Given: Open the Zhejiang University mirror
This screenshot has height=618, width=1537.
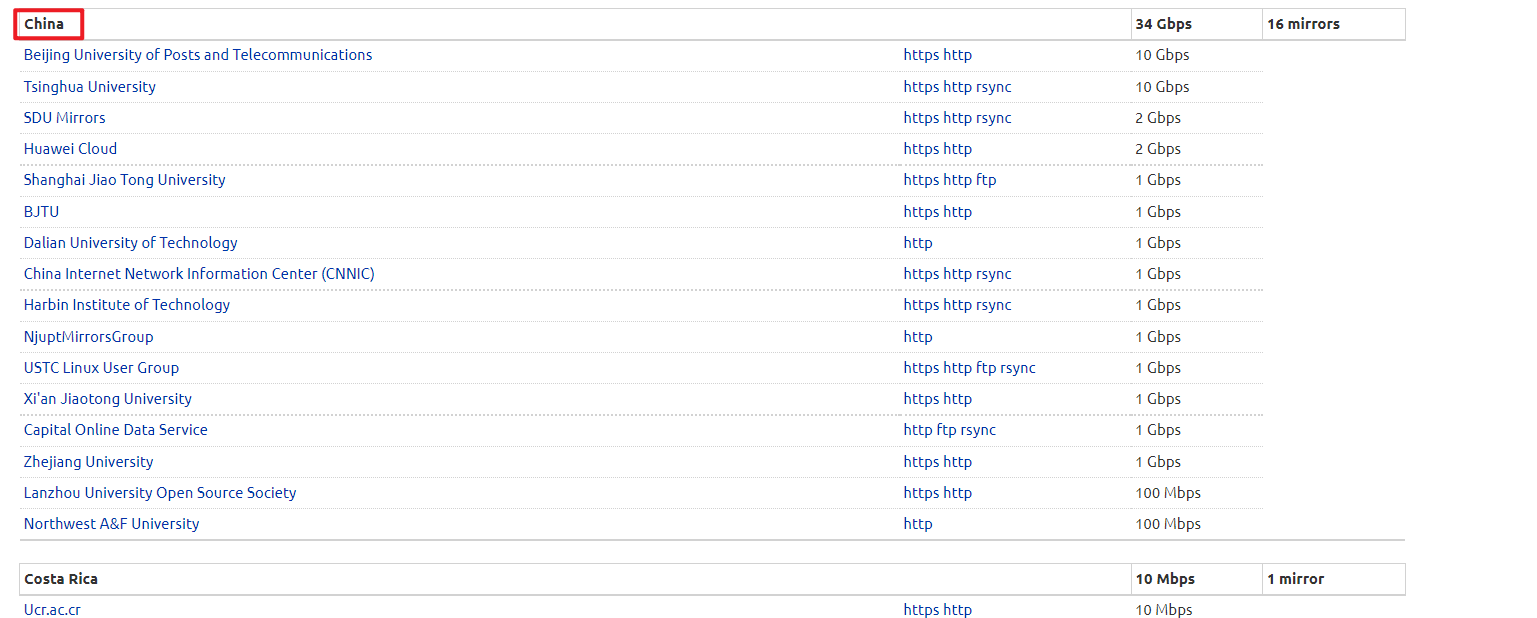Looking at the screenshot, I should 89,462.
